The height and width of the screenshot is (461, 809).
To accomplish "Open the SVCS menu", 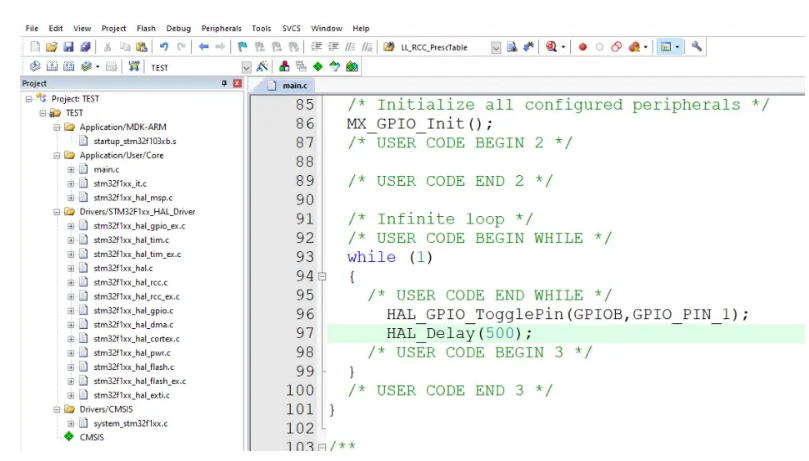I will (x=291, y=28).
